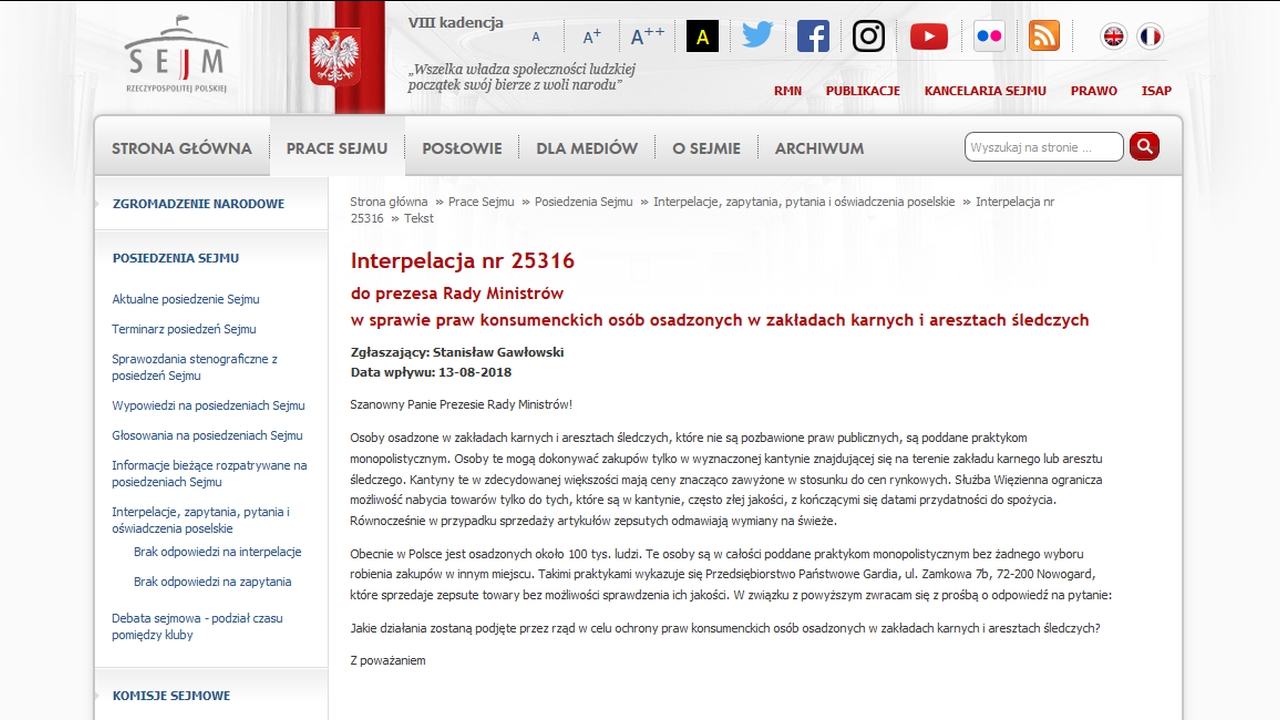
Task: Click breadcrumb 'Strona główna'
Action: pos(389,202)
